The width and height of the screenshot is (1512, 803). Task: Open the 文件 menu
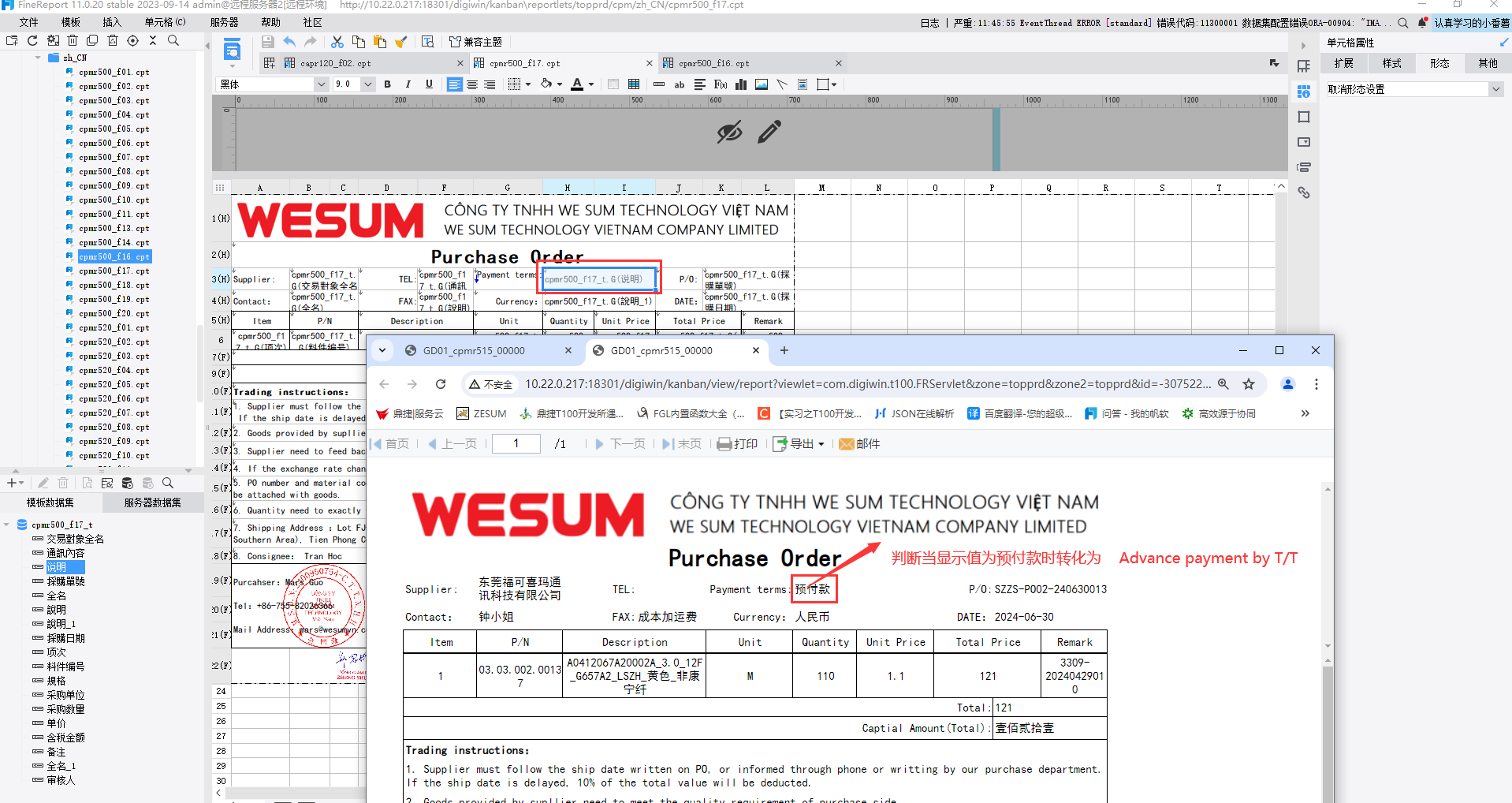pos(28,22)
